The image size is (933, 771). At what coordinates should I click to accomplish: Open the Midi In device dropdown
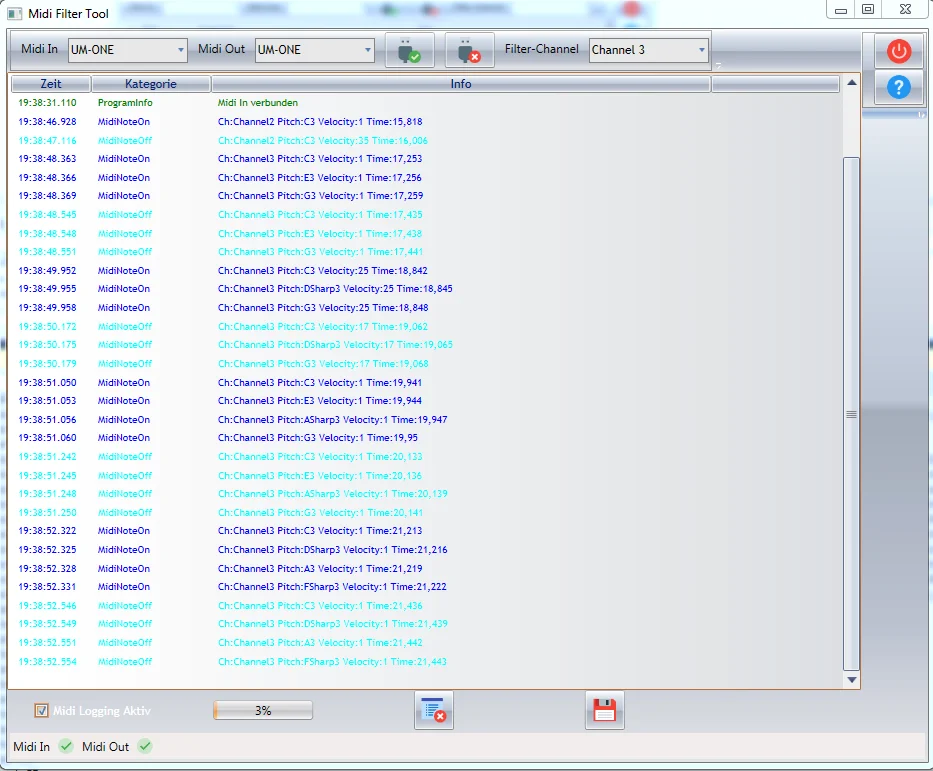pos(128,50)
